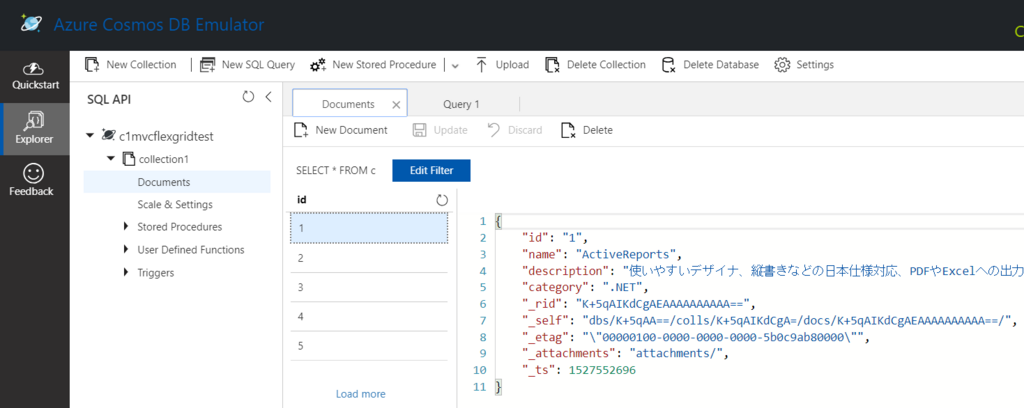Click the New Collection label

coord(141,65)
